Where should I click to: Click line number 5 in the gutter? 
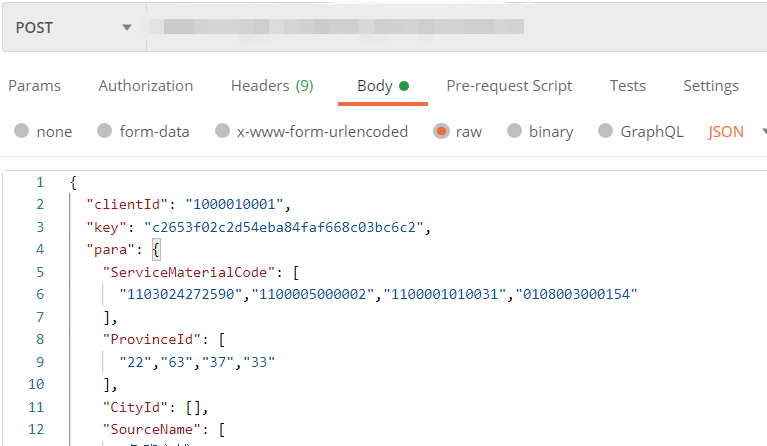point(39,272)
